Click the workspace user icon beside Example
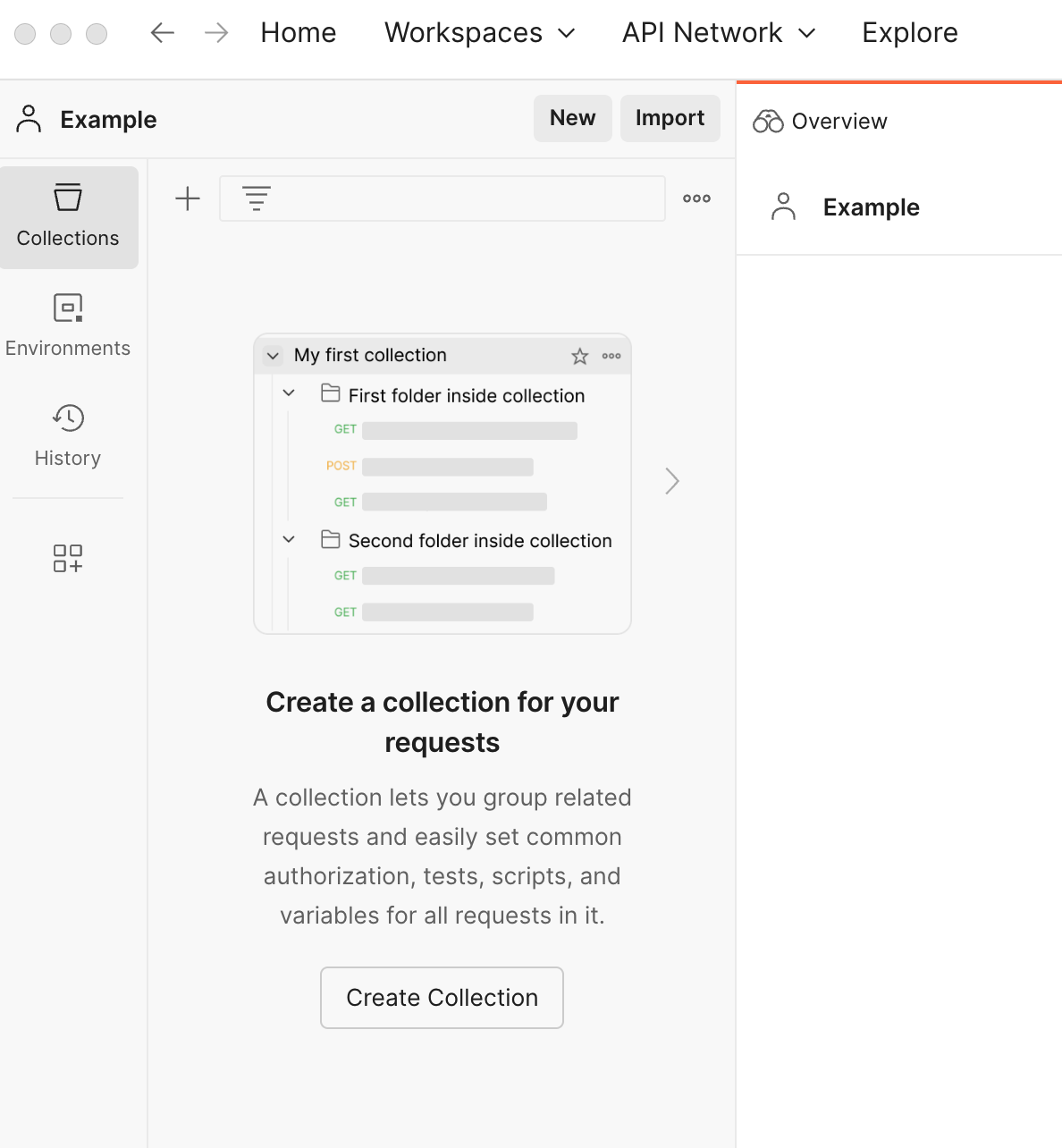This screenshot has width=1062, height=1148. (29, 119)
